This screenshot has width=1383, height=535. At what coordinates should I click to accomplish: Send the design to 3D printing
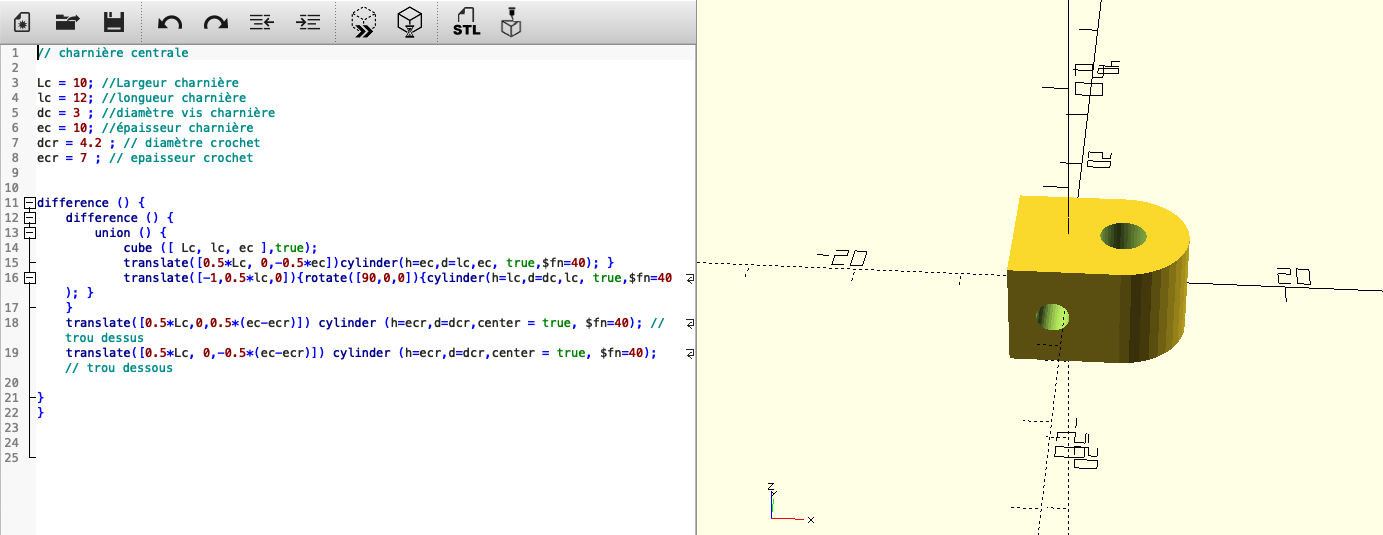pyautogui.click(x=512, y=22)
